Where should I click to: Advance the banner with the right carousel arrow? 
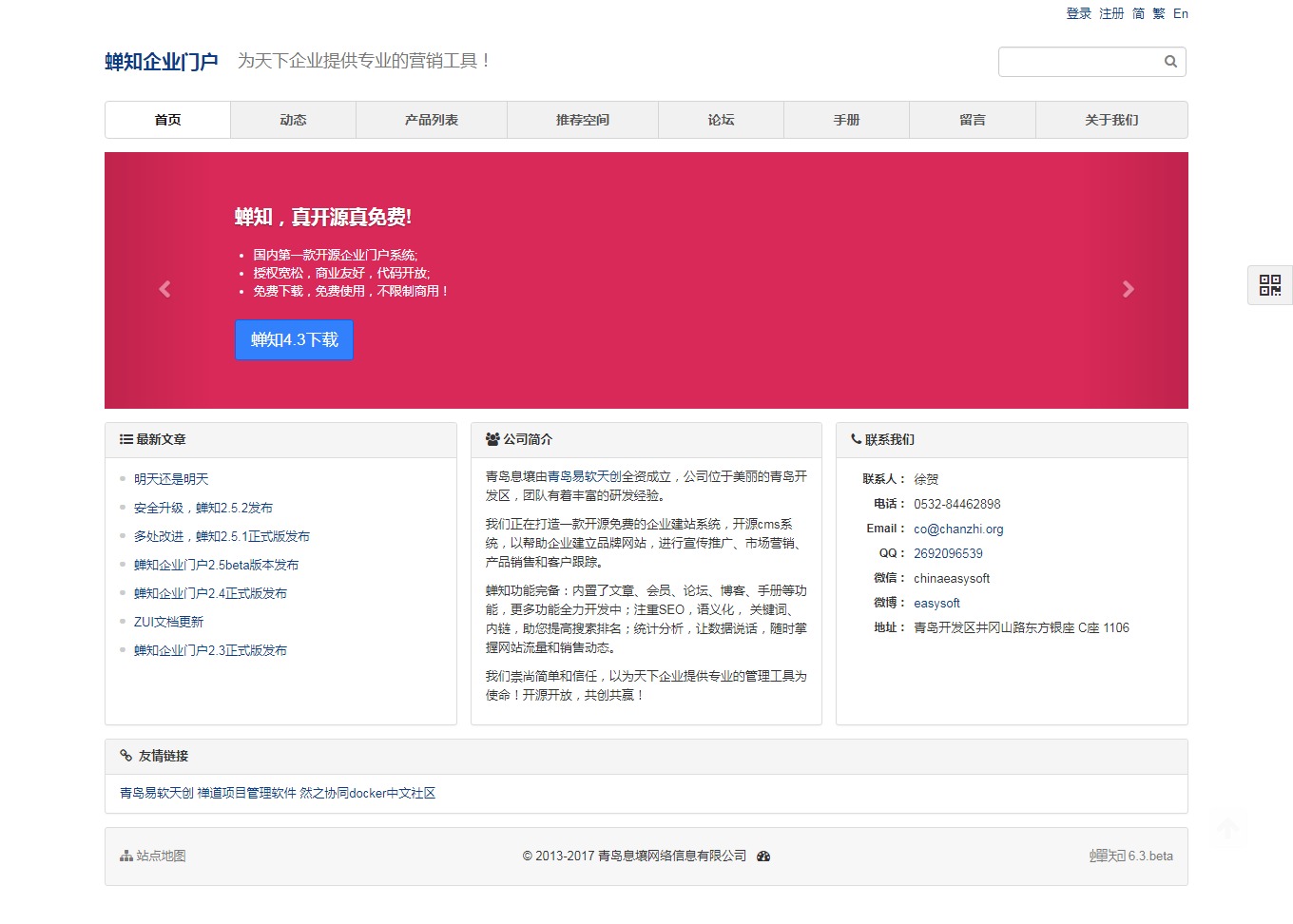1129,289
